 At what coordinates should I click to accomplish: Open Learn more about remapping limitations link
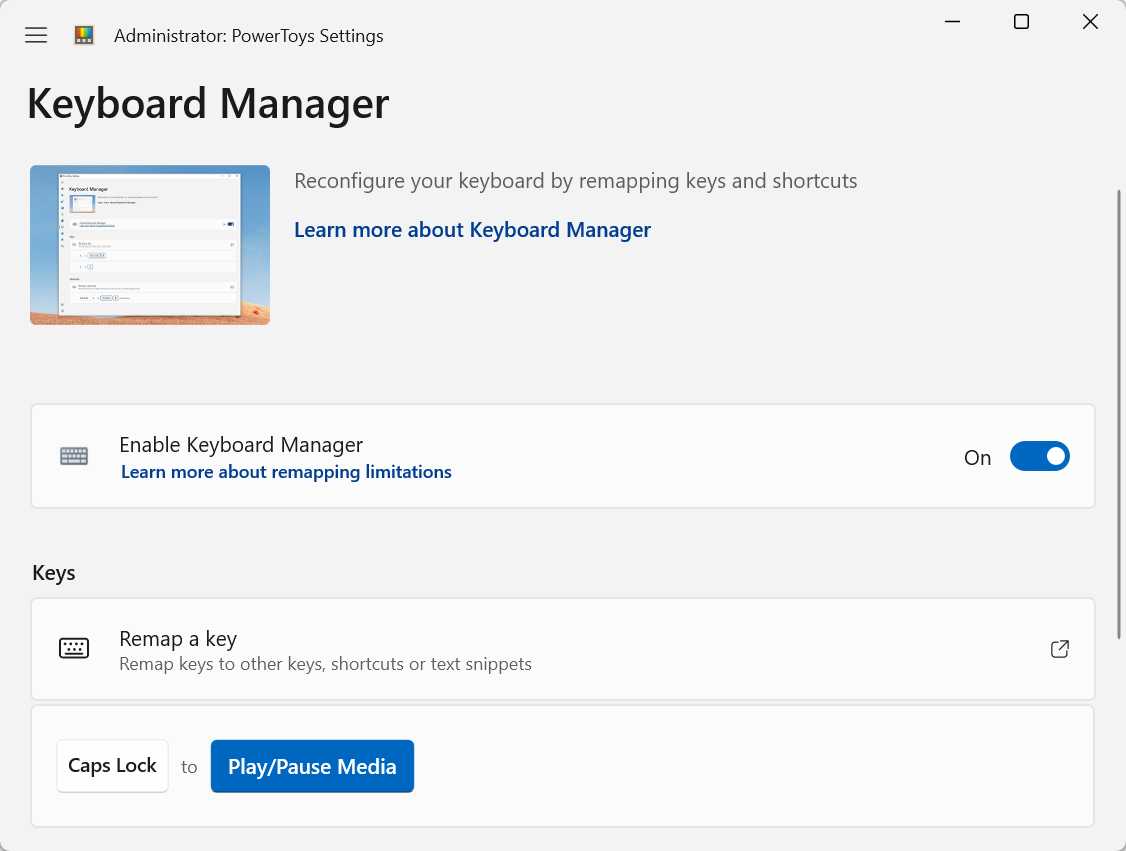pos(286,472)
